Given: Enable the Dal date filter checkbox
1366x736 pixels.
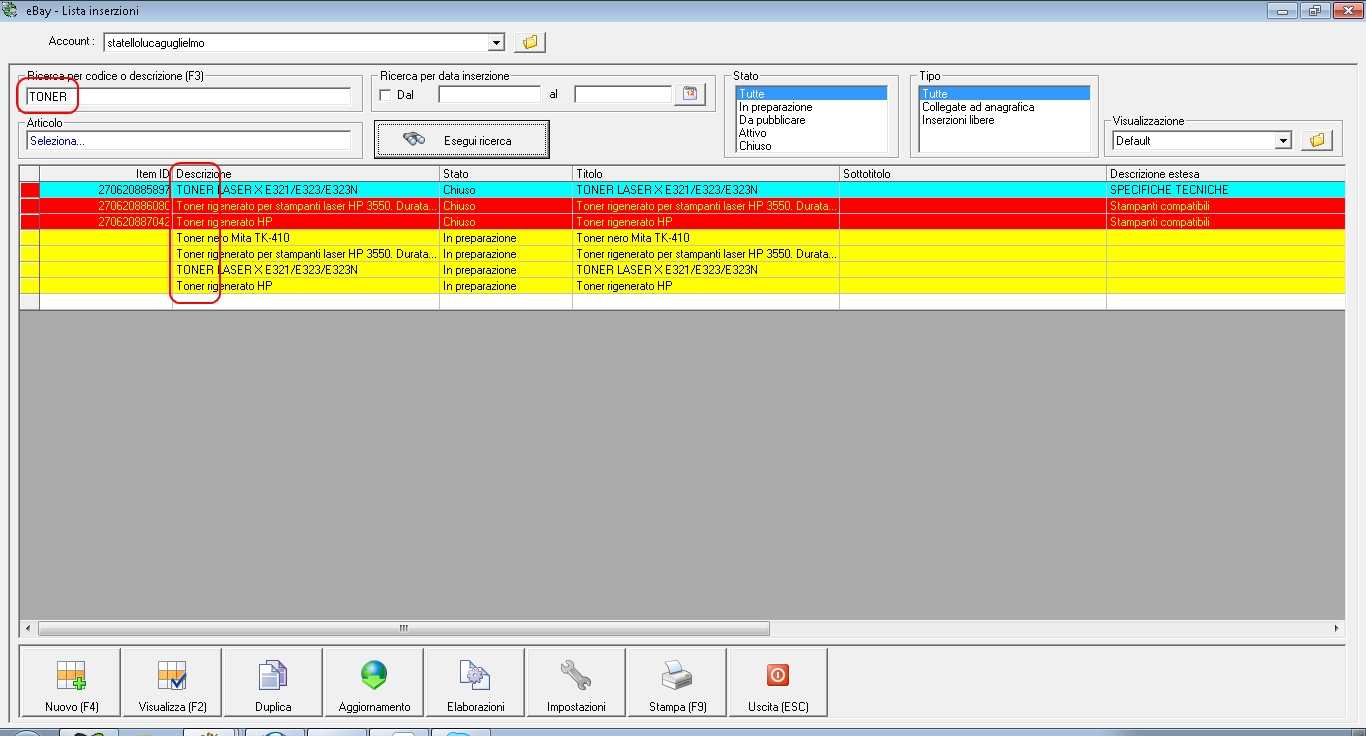Looking at the screenshot, I should click(386, 95).
